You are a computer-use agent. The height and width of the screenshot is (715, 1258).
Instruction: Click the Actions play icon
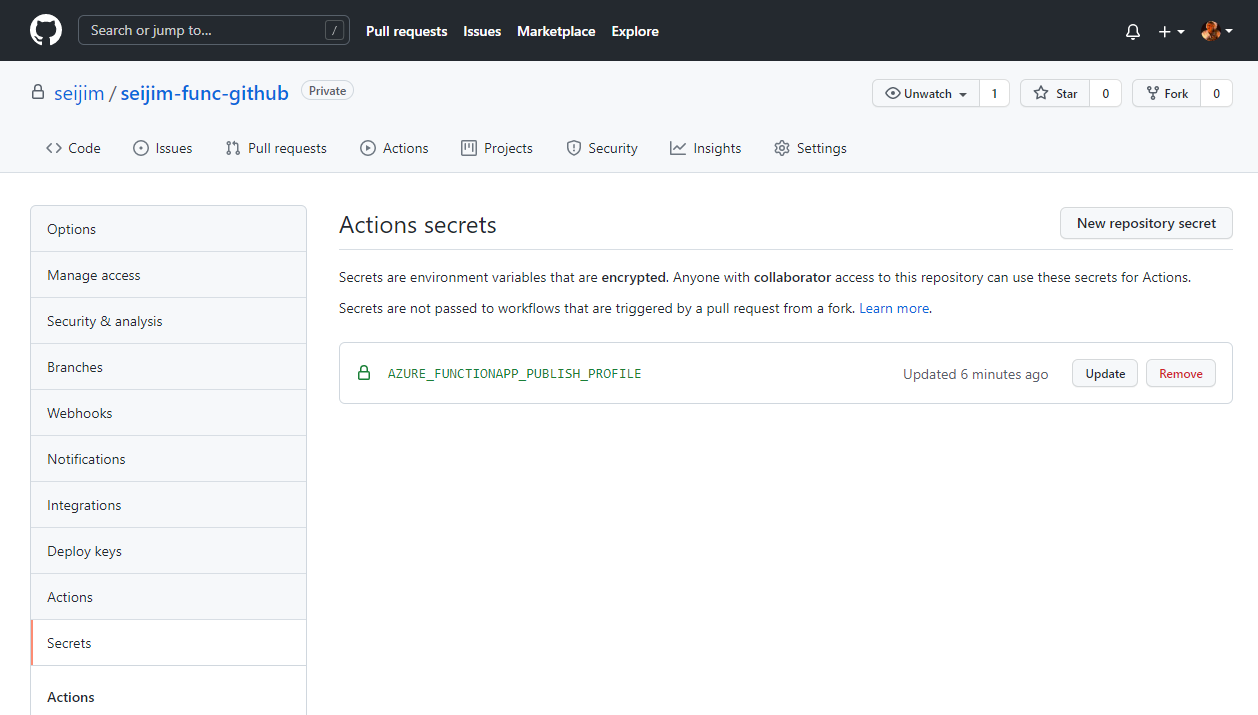(x=366, y=147)
